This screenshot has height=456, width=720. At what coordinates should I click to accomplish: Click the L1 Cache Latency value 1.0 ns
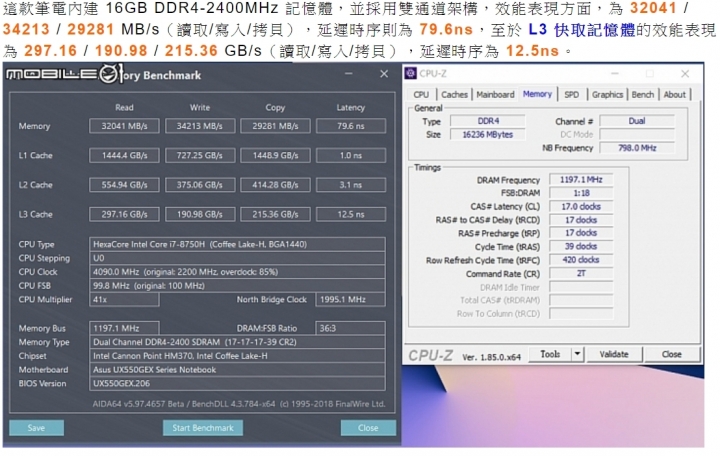pos(351,155)
